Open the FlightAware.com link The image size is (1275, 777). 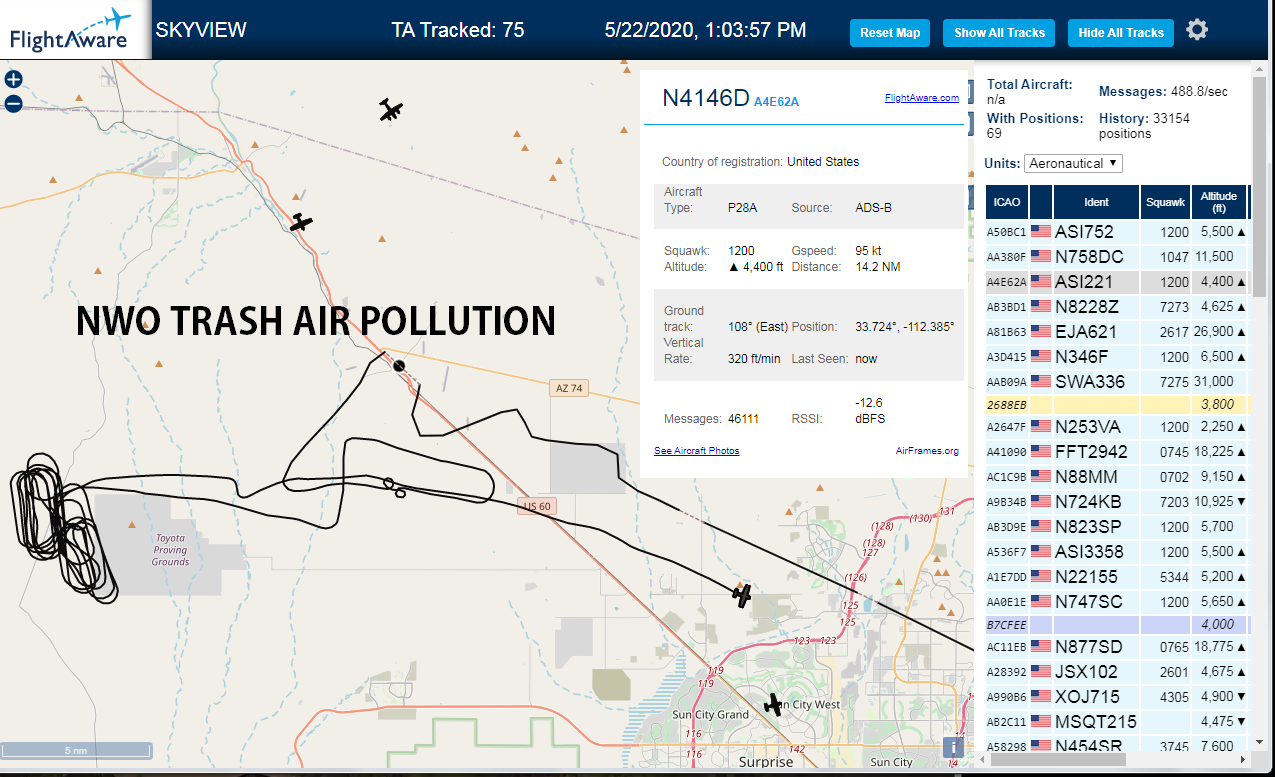coord(921,98)
